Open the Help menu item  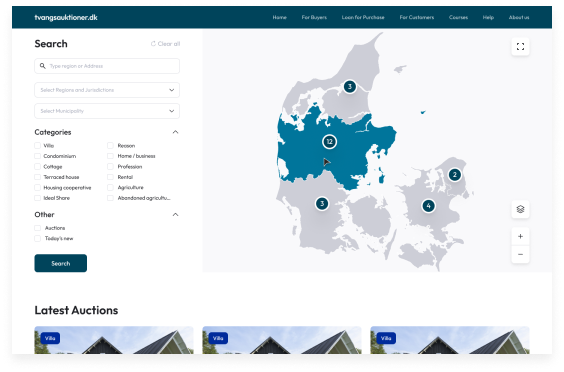point(488,17)
